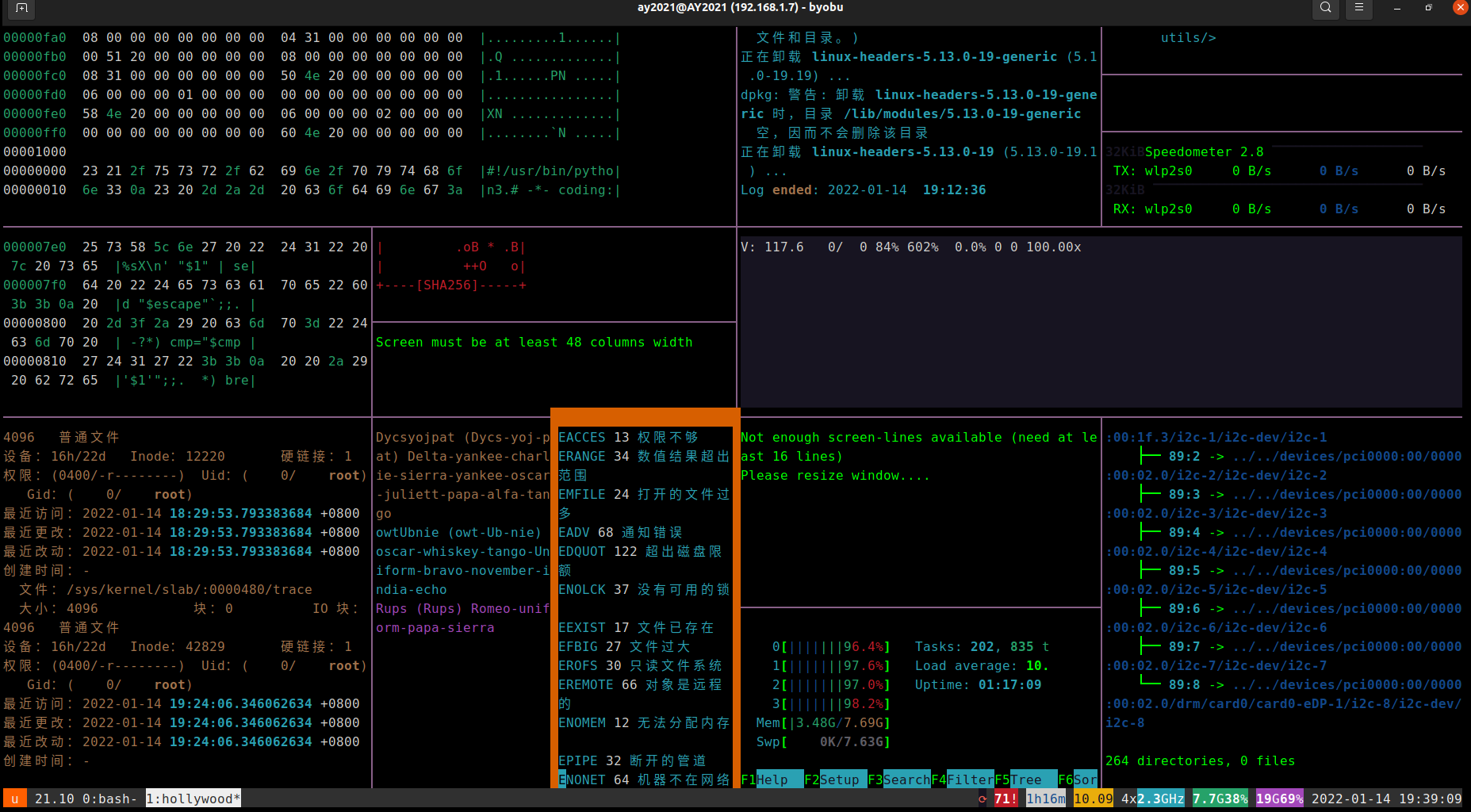
Task: Toggle F5 Tree view in htop
Action: click(x=1025, y=779)
